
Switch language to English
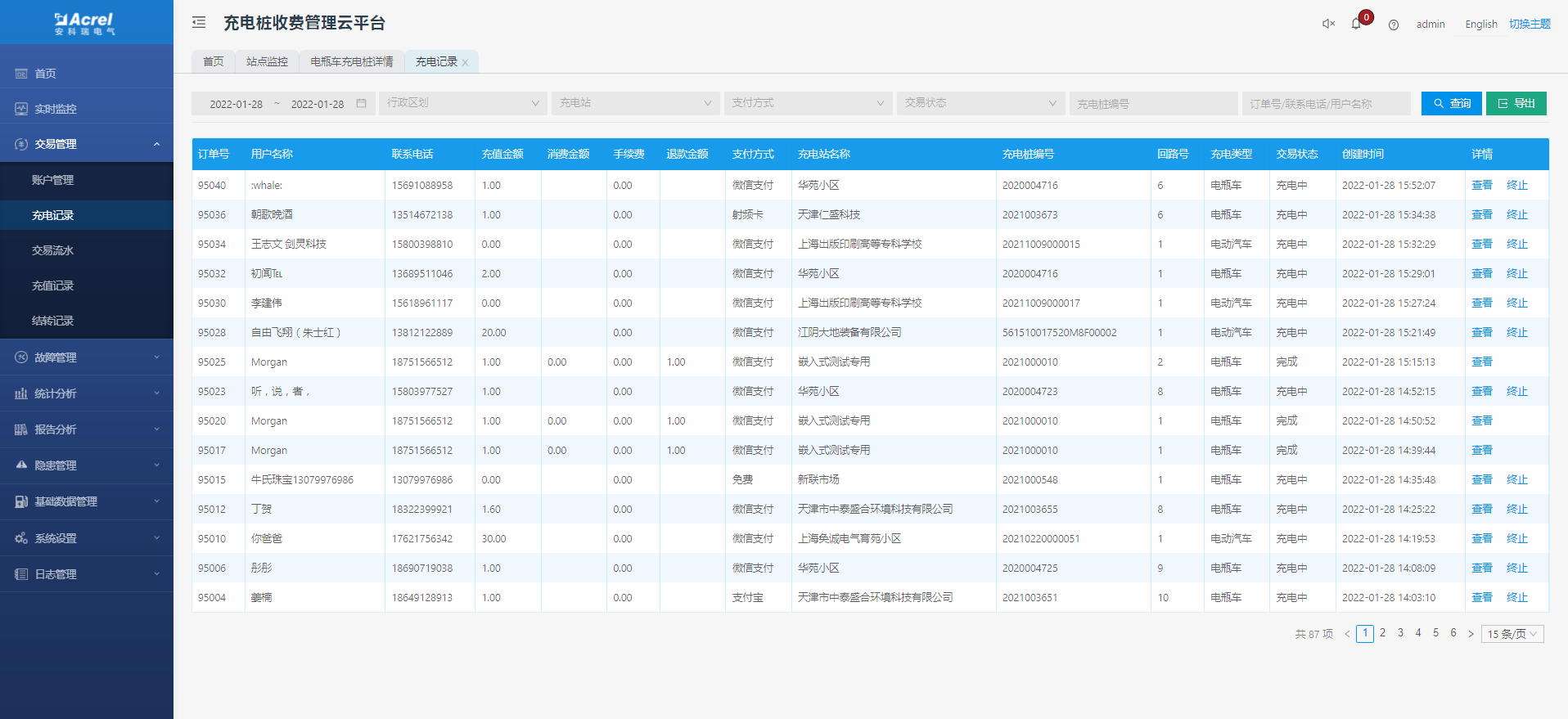click(x=1481, y=25)
